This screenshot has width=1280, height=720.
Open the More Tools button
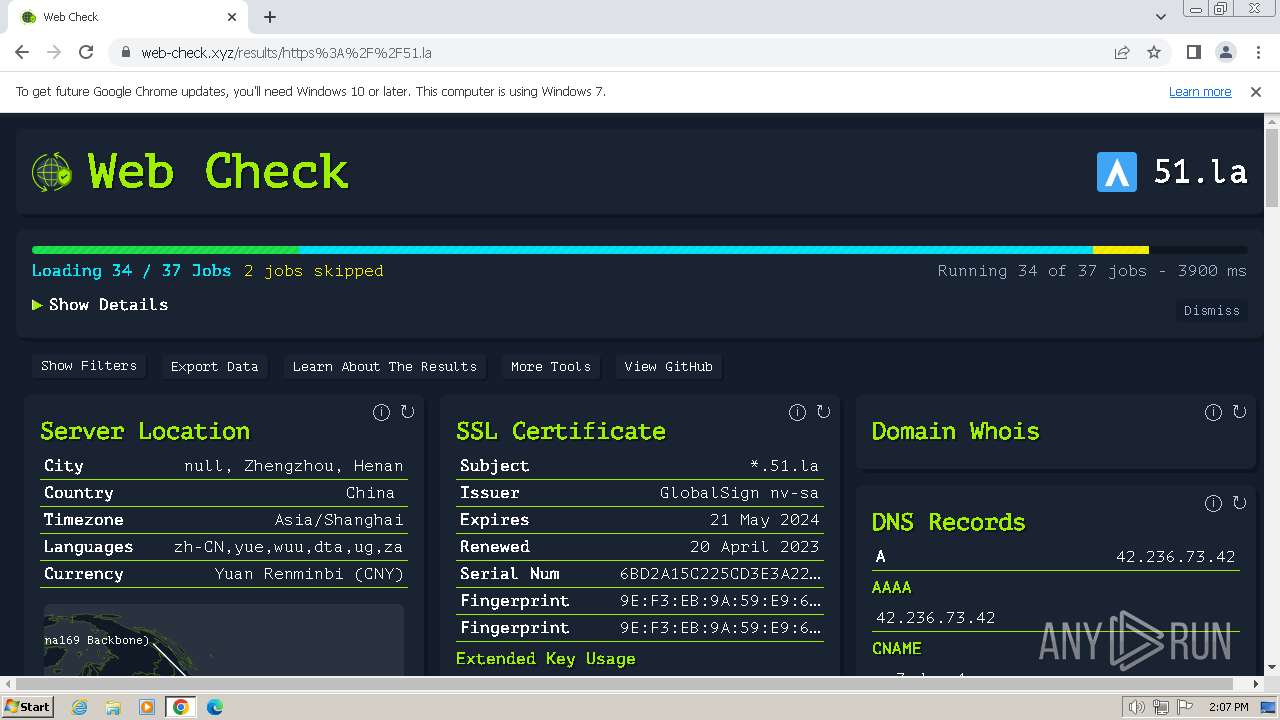[551, 367]
